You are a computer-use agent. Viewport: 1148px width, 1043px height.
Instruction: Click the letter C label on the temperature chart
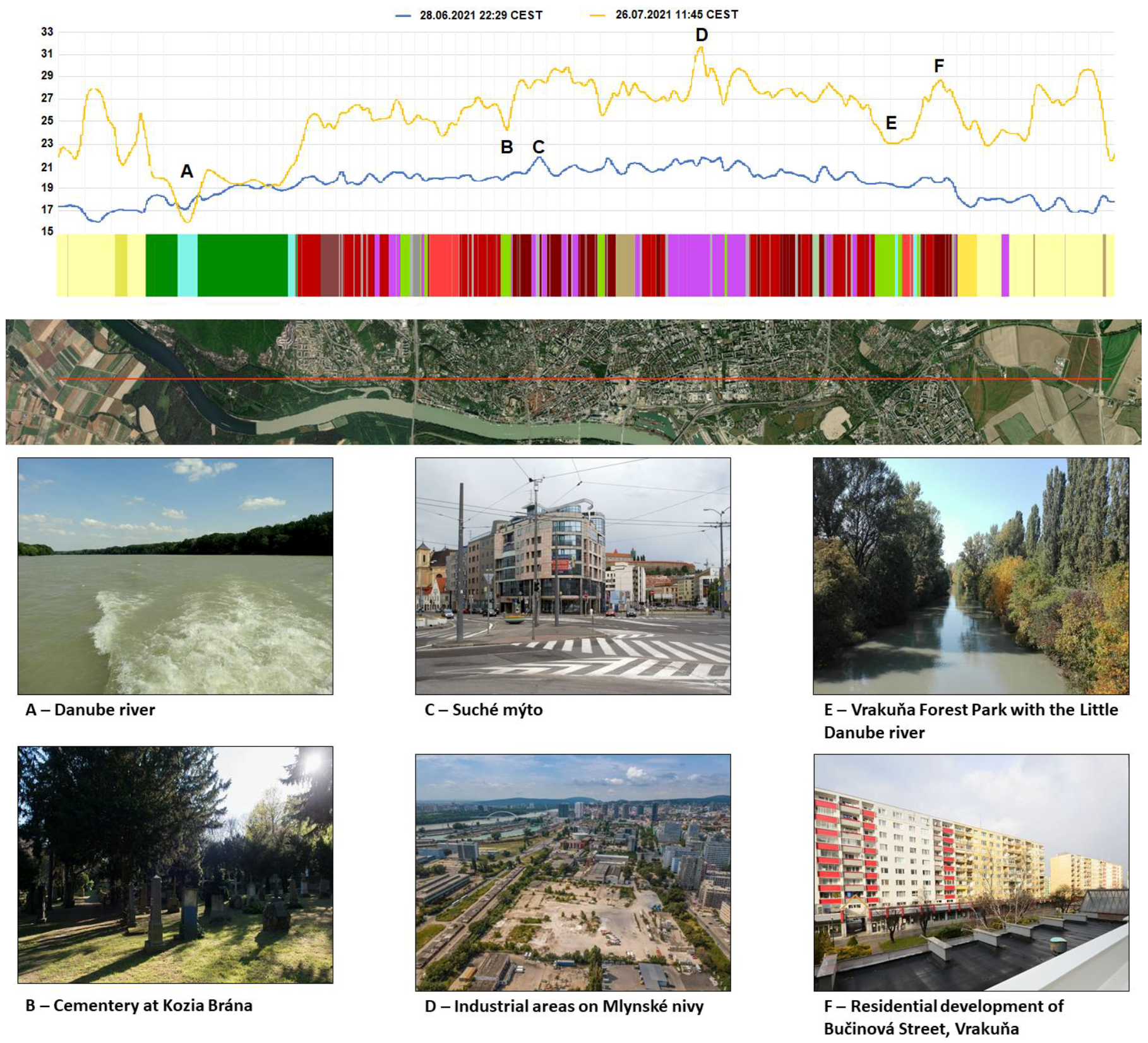click(x=538, y=147)
